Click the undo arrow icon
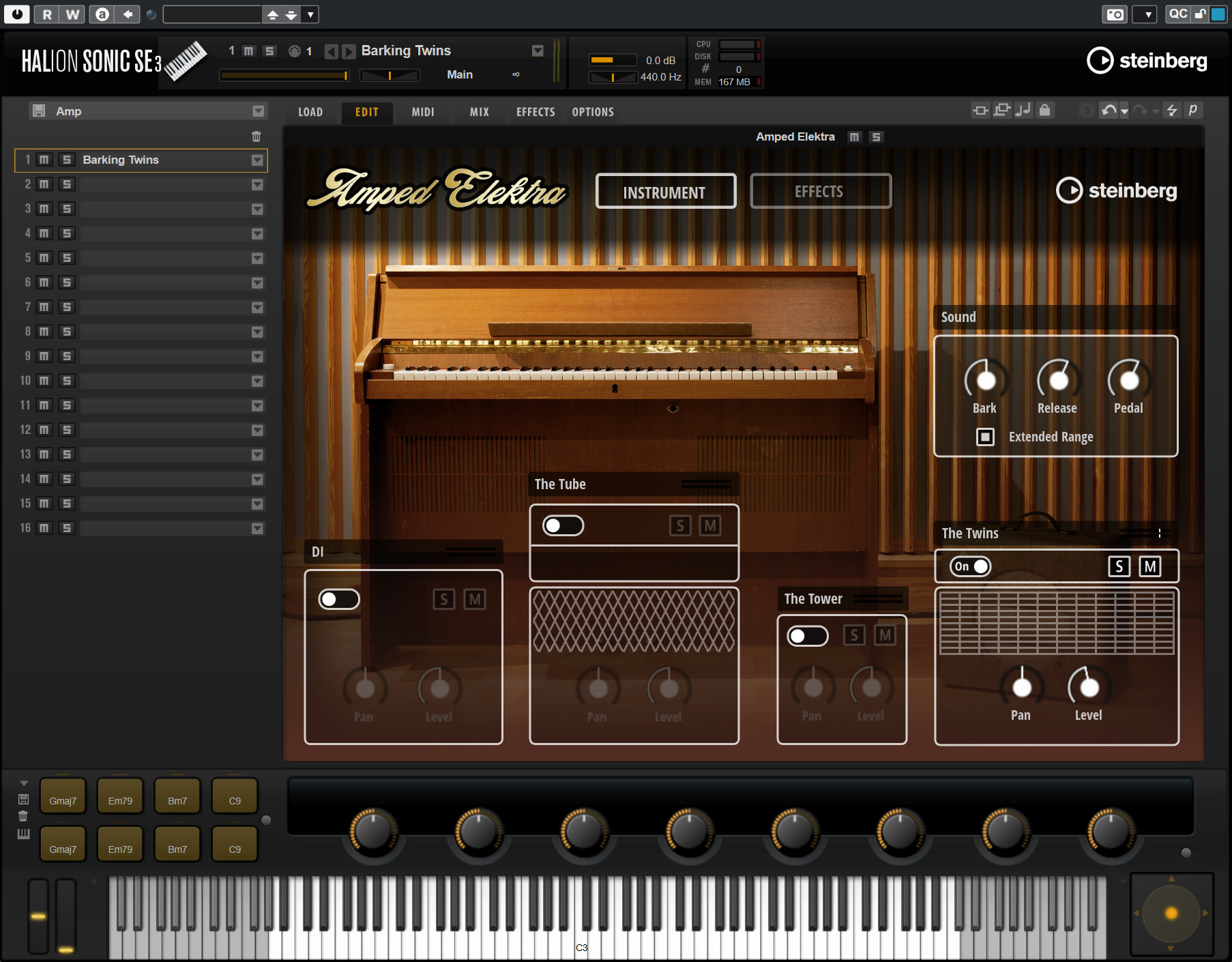 point(1109,111)
